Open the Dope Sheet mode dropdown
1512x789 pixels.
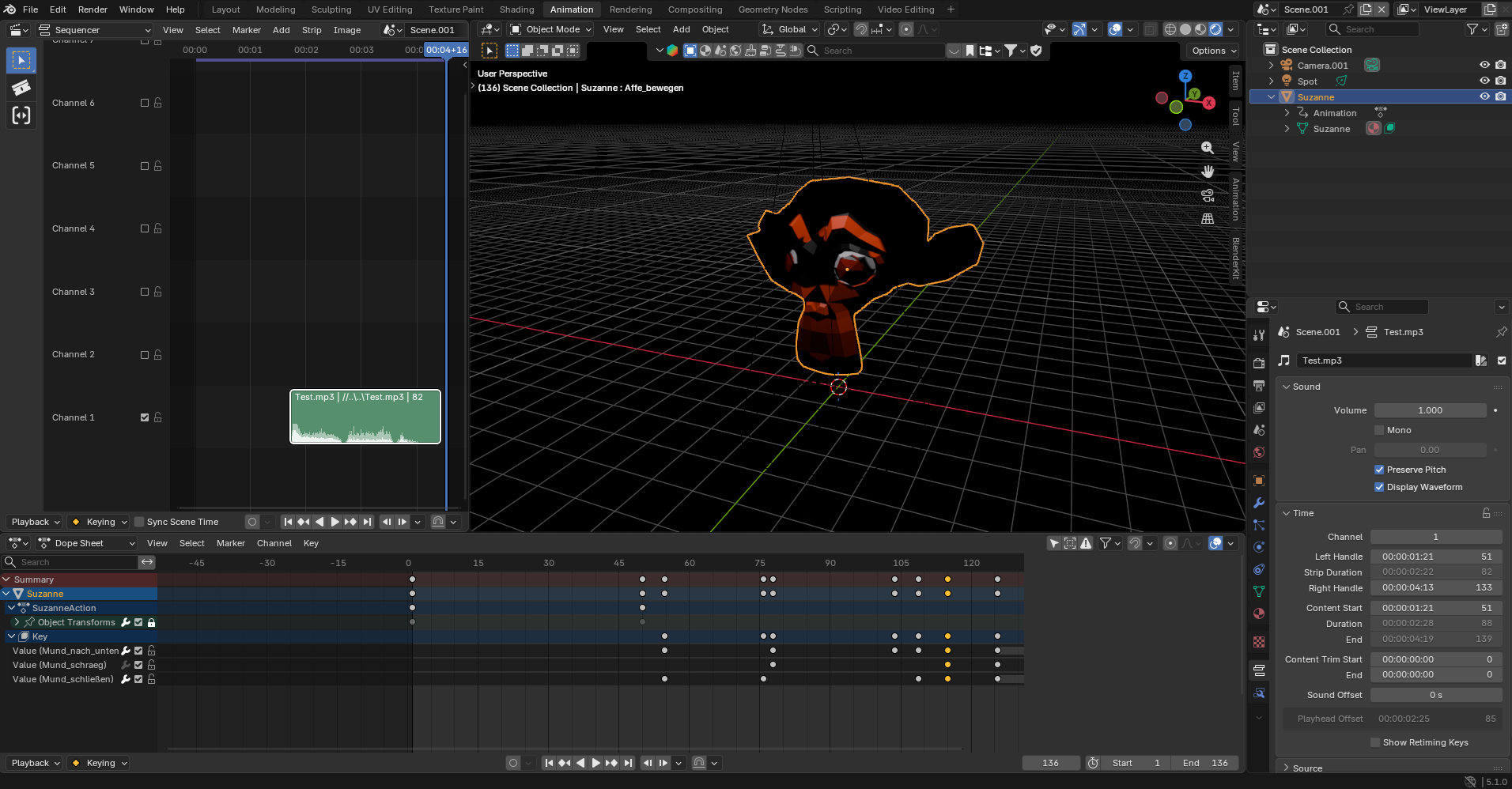pyautogui.click(x=87, y=543)
